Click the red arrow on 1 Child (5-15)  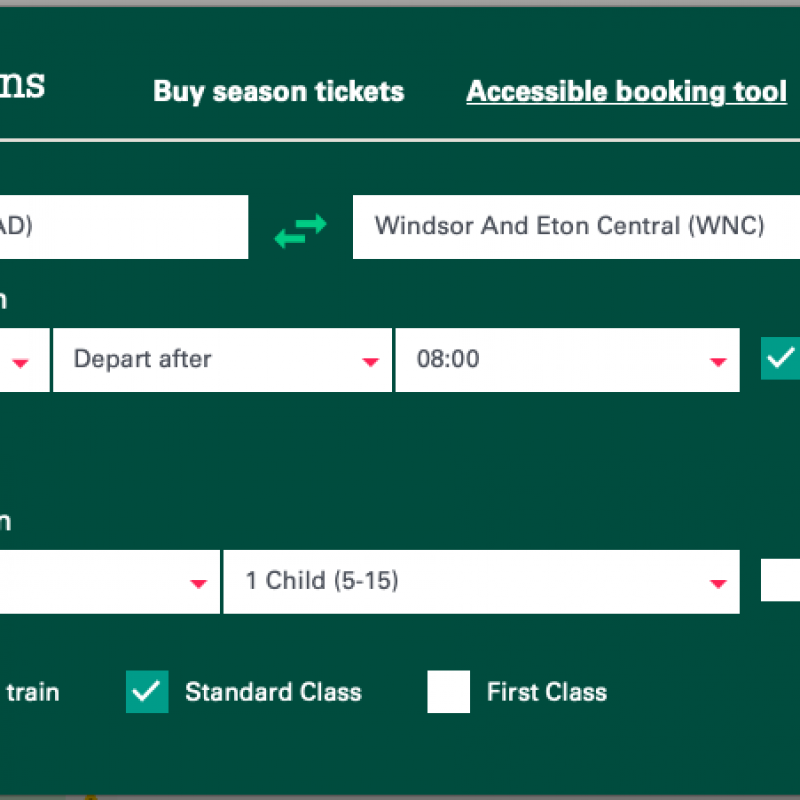pos(718,584)
